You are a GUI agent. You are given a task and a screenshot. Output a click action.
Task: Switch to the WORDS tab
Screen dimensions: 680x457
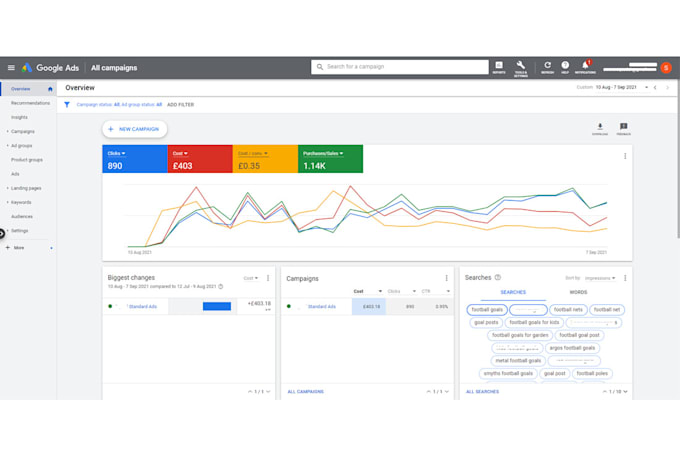coord(578,292)
